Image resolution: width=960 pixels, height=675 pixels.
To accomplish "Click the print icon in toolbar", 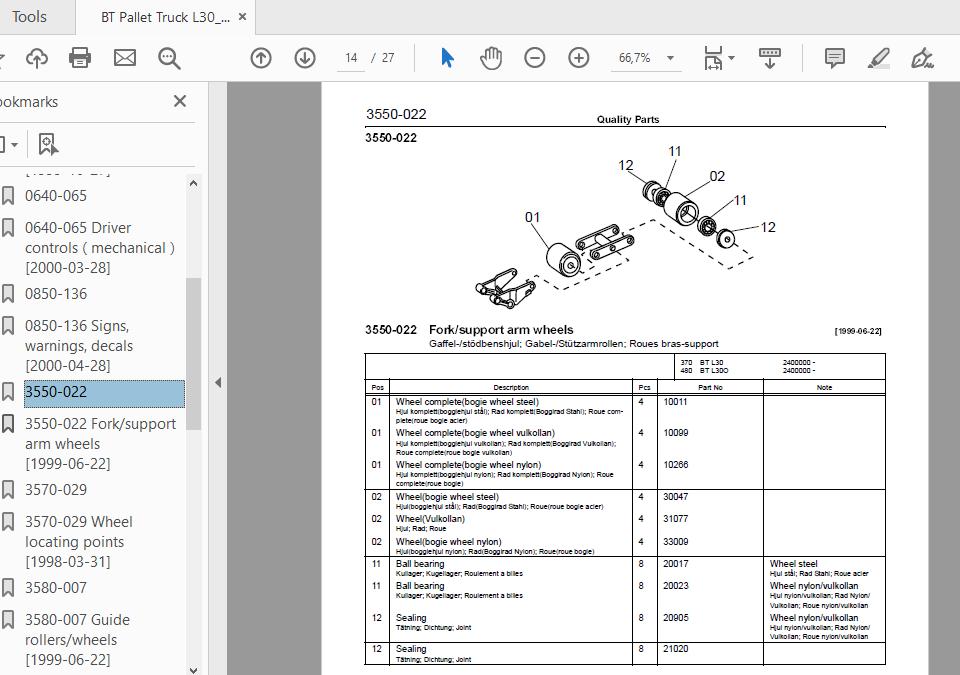I will tap(80, 58).
